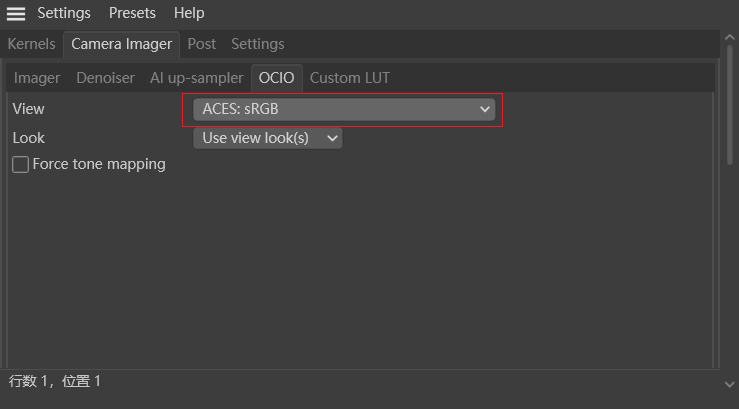Click the View label in OCIO panel
This screenshot has height=409, width=739.
(28, 109)
